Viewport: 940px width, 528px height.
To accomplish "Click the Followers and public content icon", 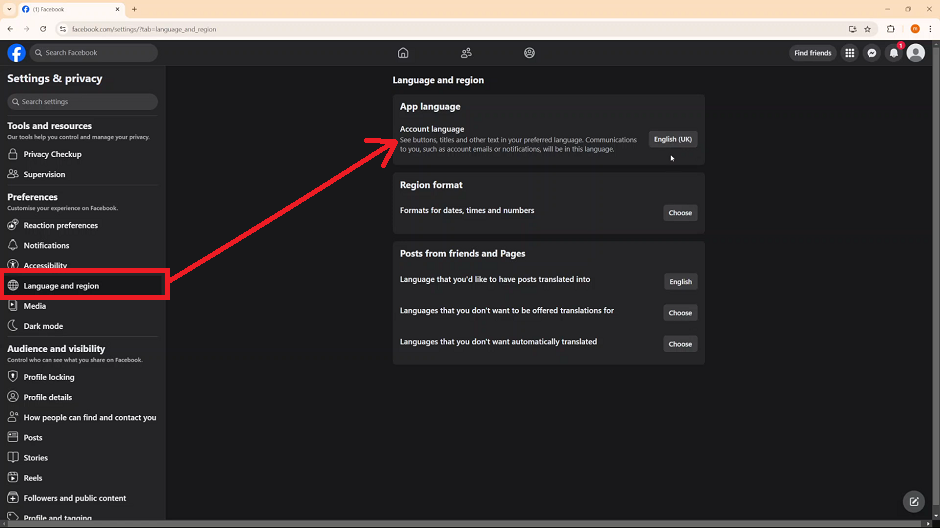I will (x=13, y=498).
